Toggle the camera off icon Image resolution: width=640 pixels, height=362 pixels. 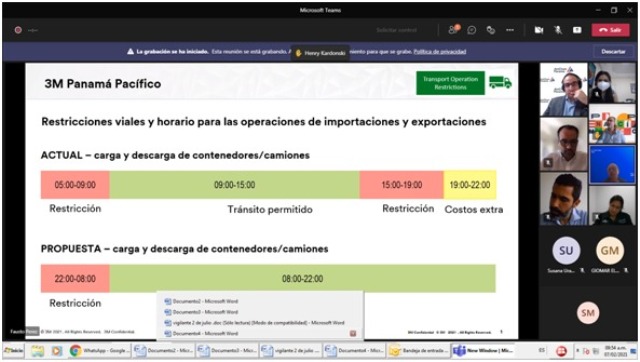539,30
